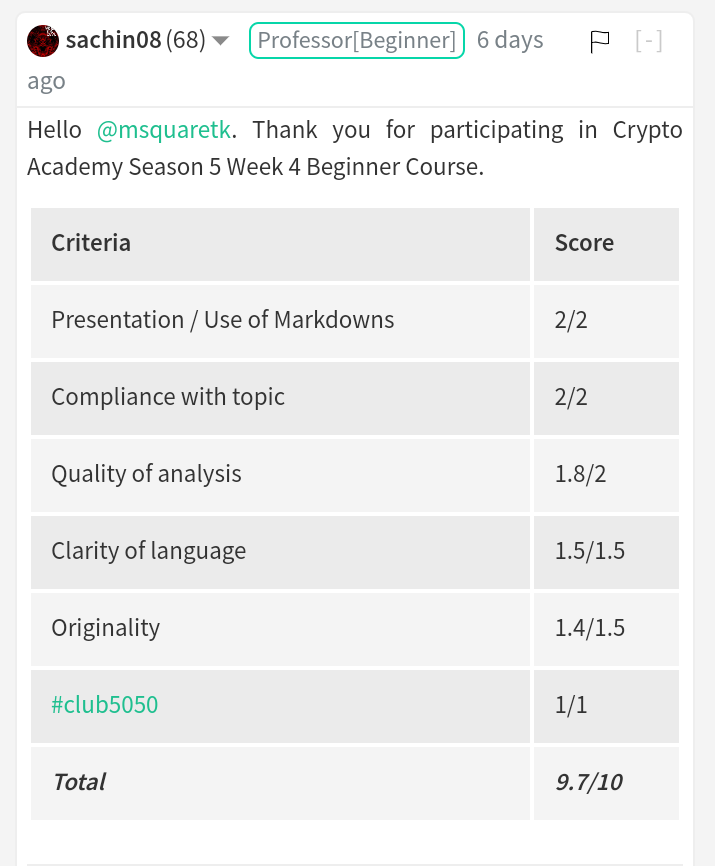The height and width of the screenshot is (866, 715).
Task: Open the sachin08 username link
Action: (111, 41)
